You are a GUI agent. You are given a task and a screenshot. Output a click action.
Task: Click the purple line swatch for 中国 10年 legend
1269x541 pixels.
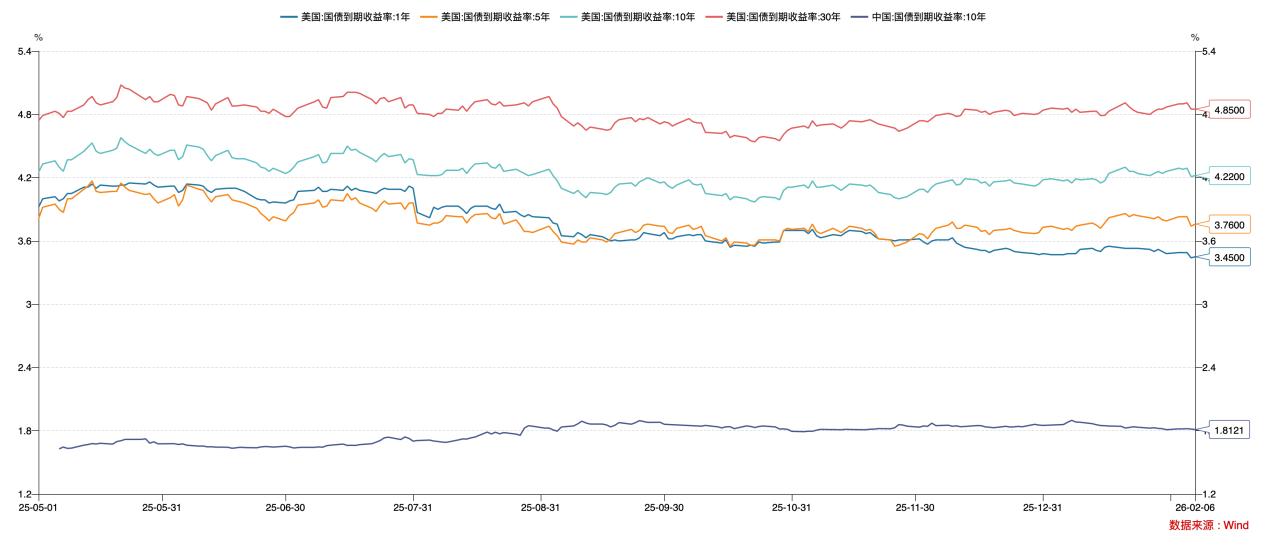pyautogui.click(x=859, y=17)
